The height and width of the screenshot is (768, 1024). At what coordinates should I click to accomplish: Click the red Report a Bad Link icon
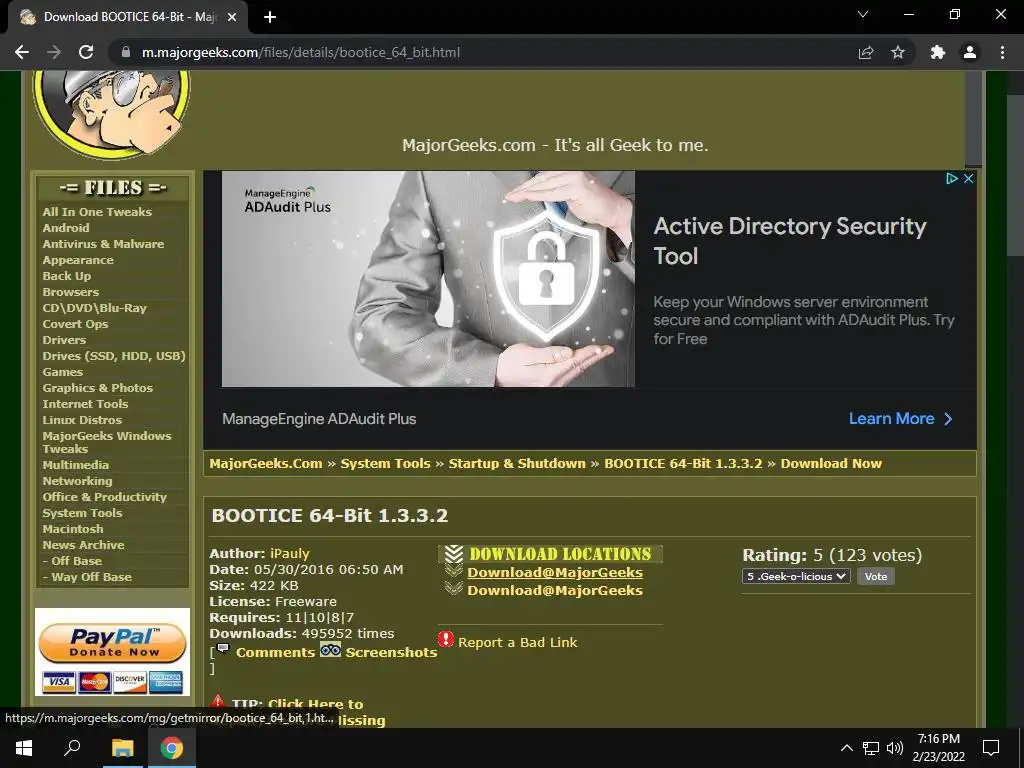pos(446,639)
